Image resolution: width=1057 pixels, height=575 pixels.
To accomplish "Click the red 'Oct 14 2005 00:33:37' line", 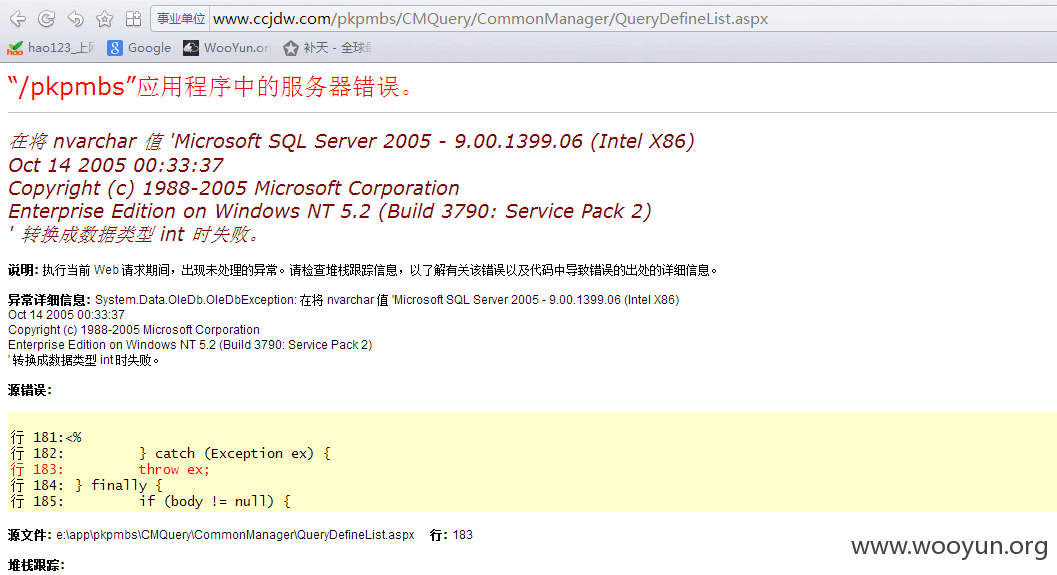I will 116,165.
